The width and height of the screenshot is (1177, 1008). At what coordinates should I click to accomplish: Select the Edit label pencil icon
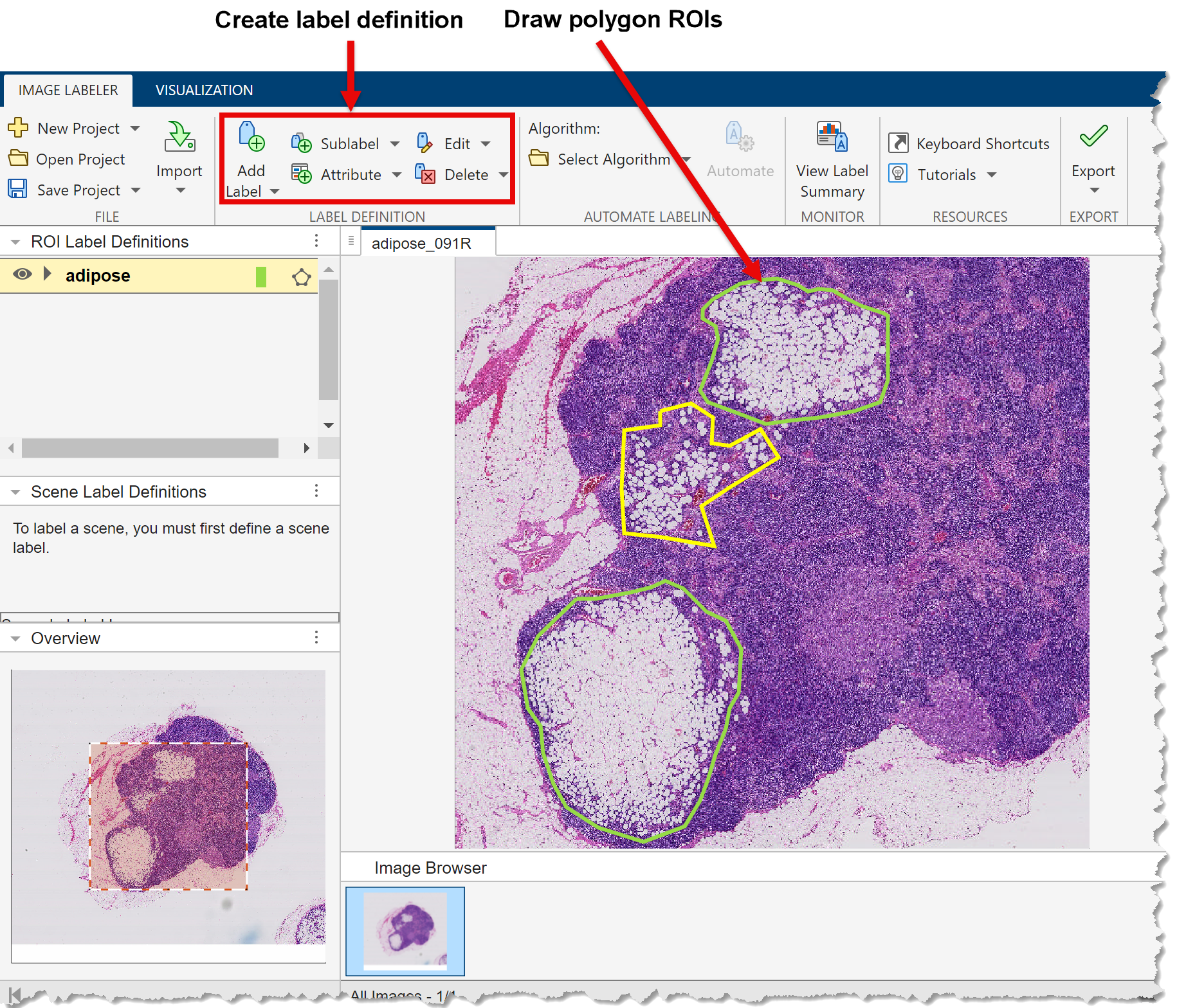point(423,143)
